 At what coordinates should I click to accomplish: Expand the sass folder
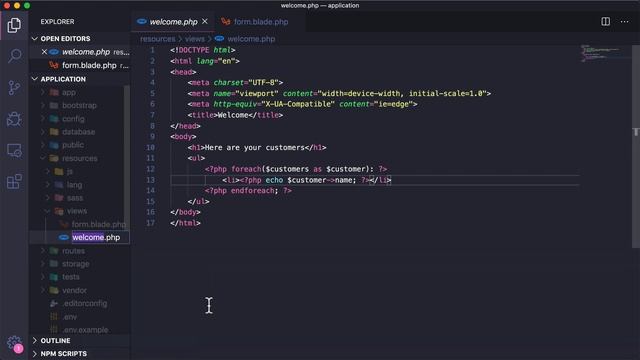77,198
